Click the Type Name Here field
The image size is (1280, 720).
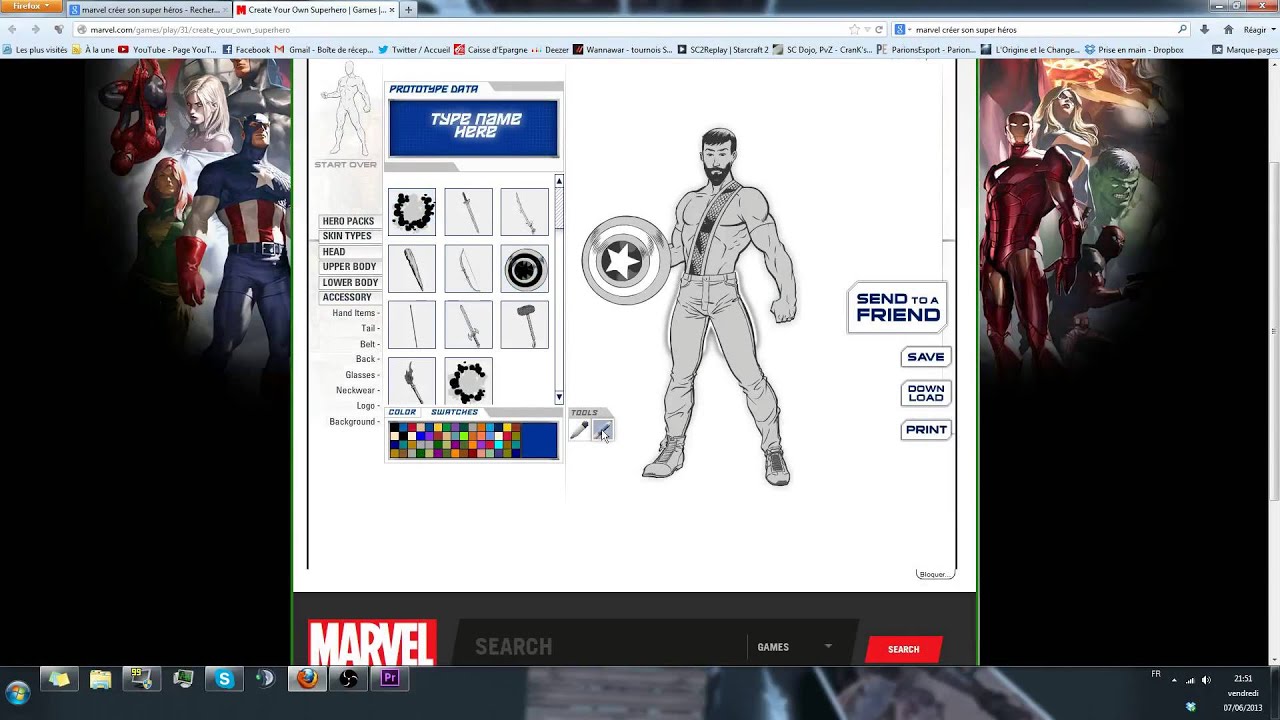click(x=473, y=128)
